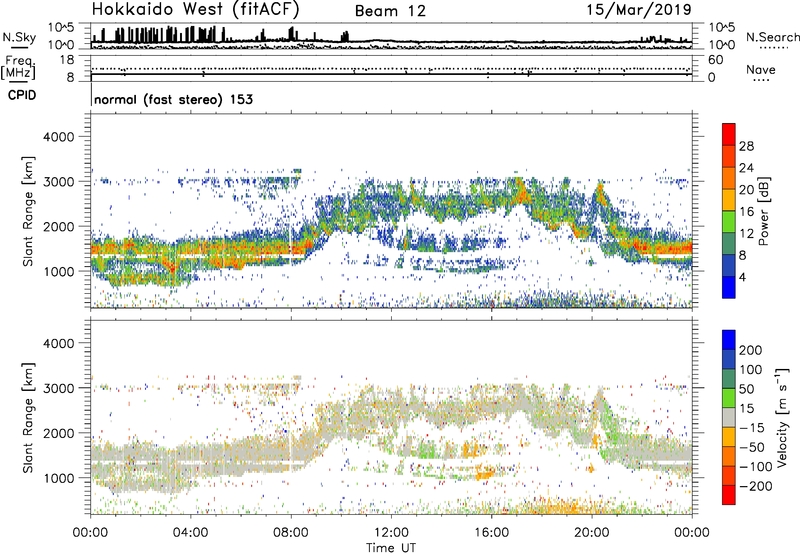Screen dimensions: 800x554
Task: Click the velocity colorbar gray segment
Action: [x=729, y=418]
